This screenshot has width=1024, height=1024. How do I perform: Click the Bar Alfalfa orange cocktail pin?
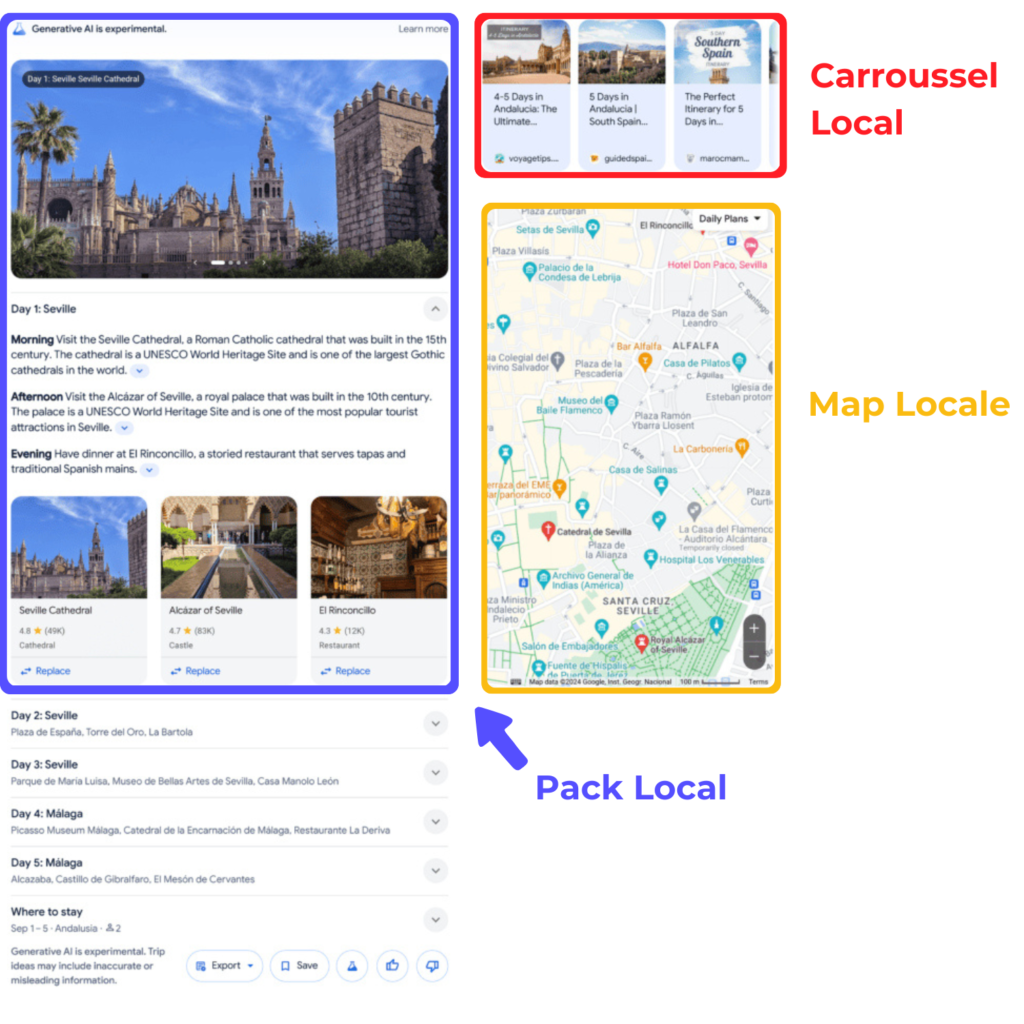click(646, 361)
